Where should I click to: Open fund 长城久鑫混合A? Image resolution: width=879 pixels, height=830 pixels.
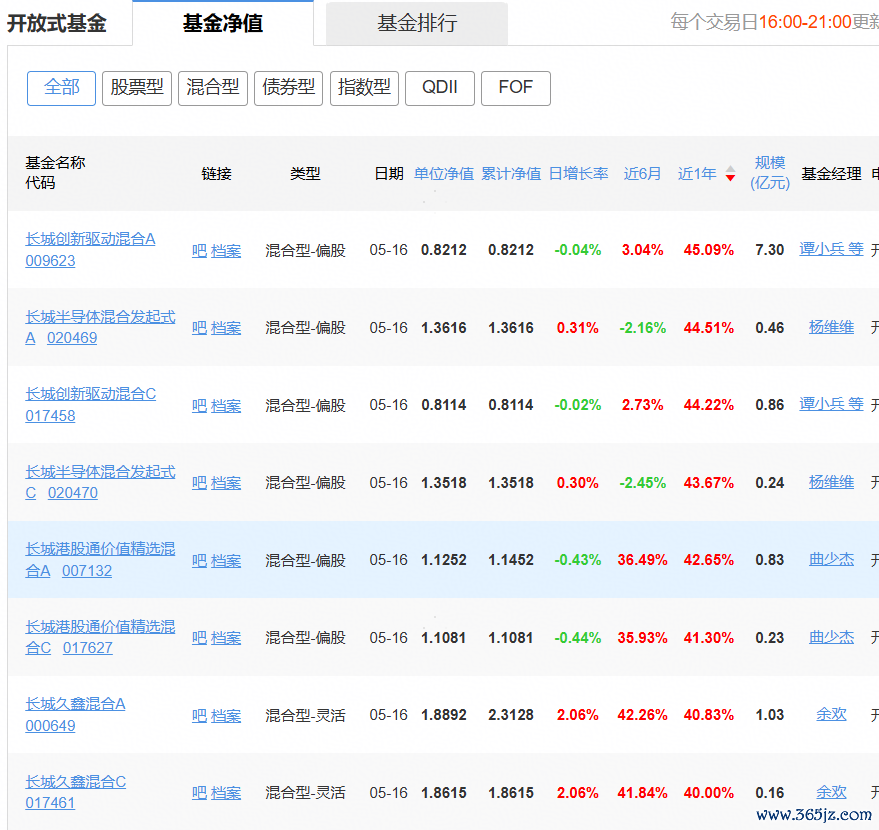tap(75, 704)
